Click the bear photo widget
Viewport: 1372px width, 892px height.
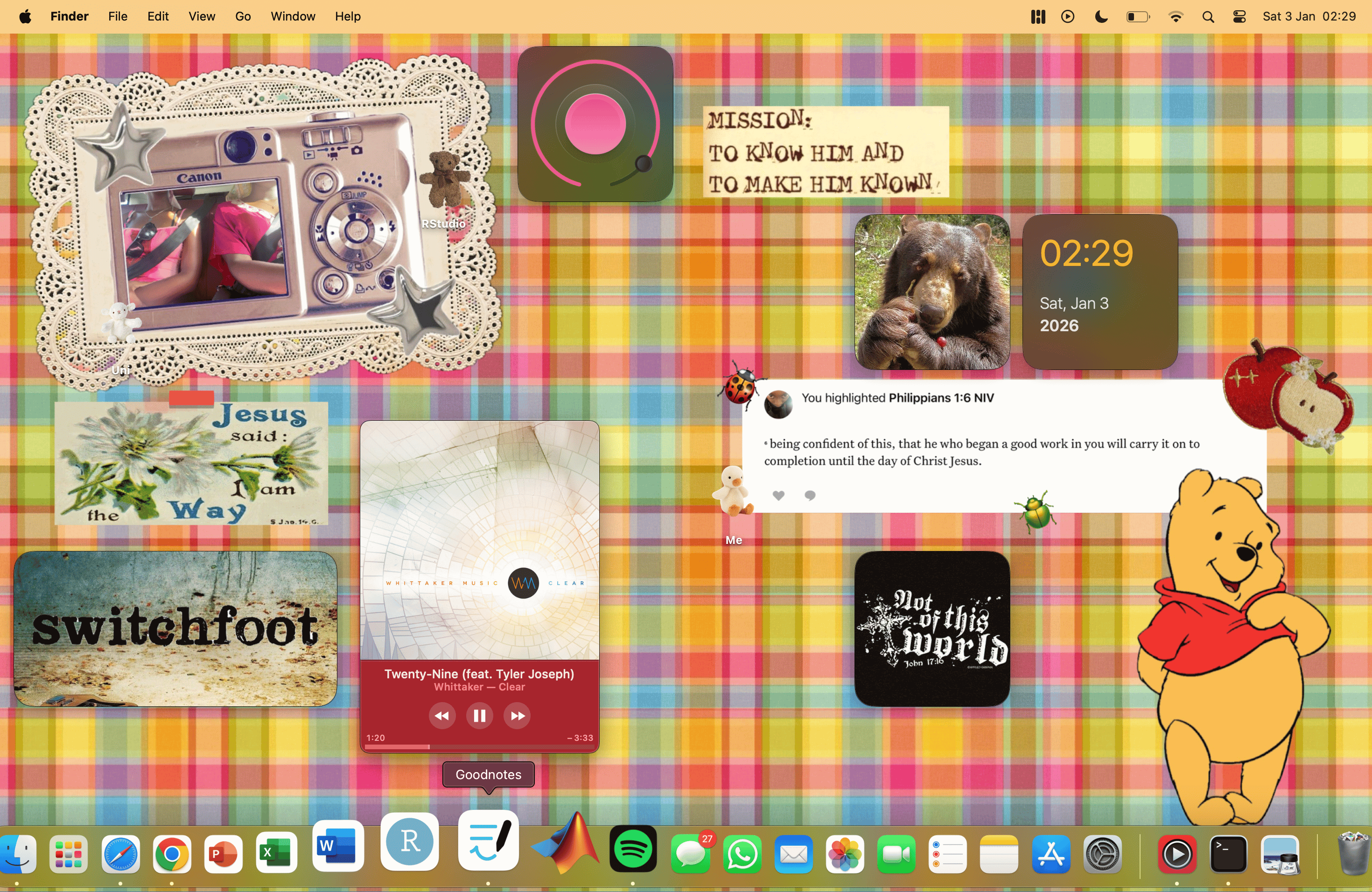pos(932,292)
